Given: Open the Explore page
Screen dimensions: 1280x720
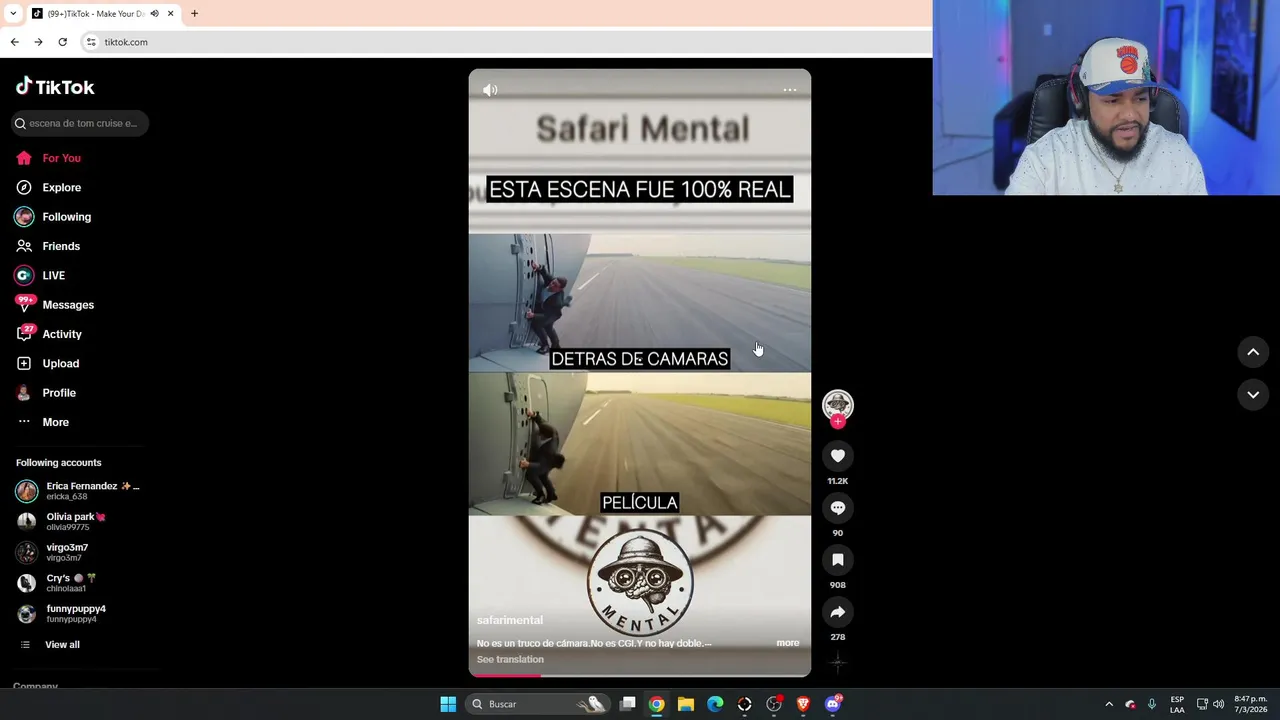Looking at the screenshot, I should click(x=48, y=187).
